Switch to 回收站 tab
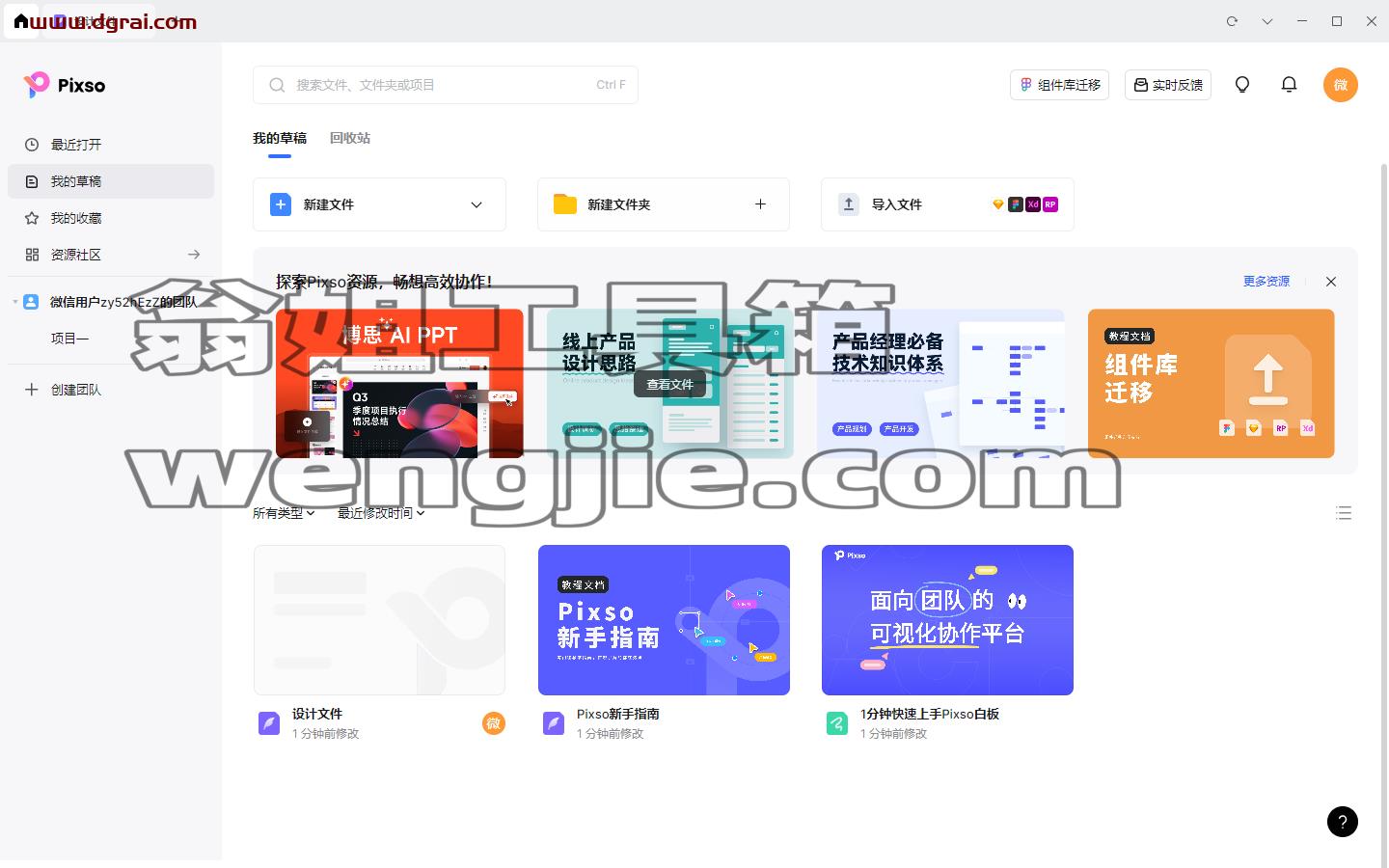Viewport: 1389px width, 868px height. 350,138
